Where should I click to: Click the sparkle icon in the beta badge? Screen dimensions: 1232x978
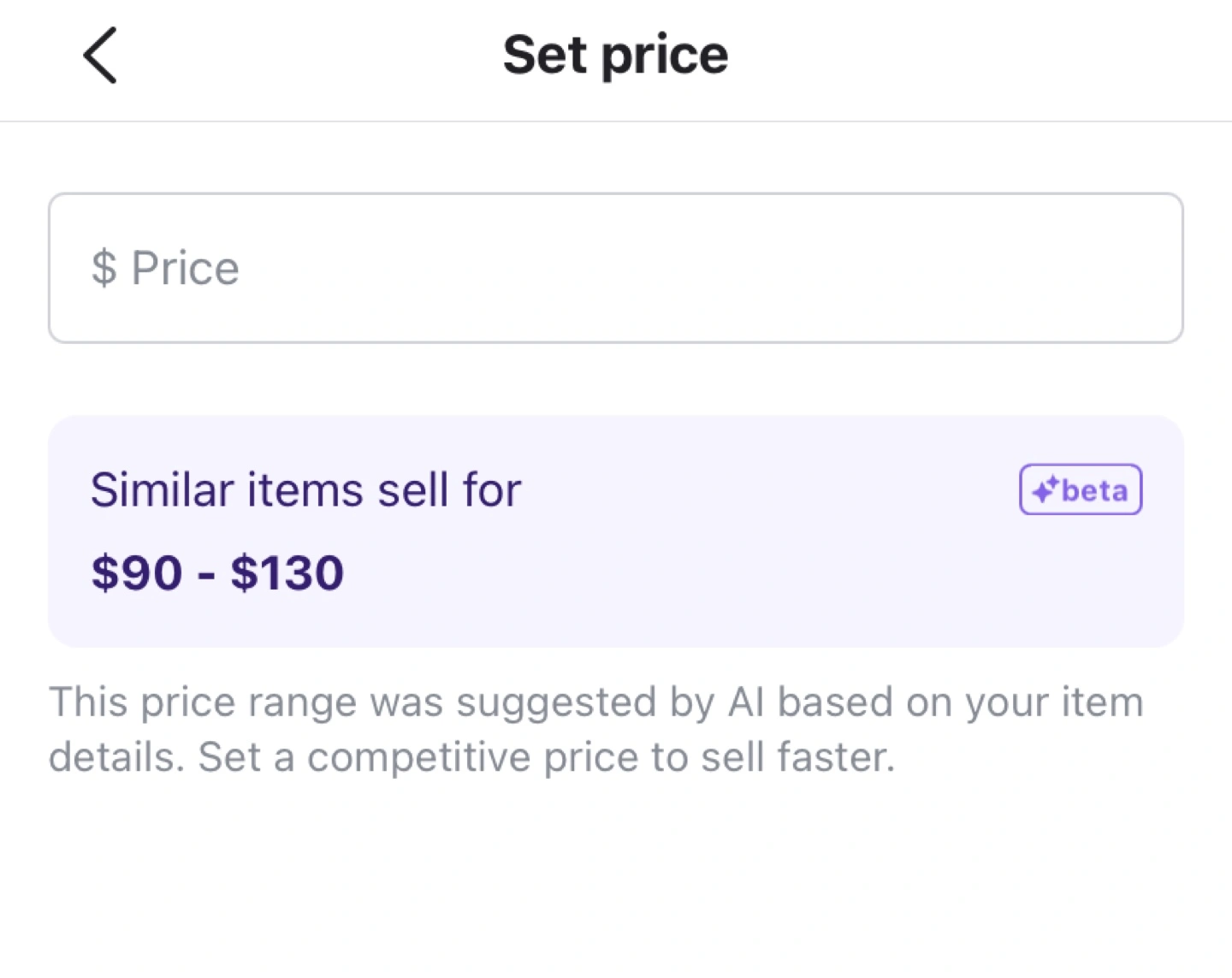[x=1045, y=490]
